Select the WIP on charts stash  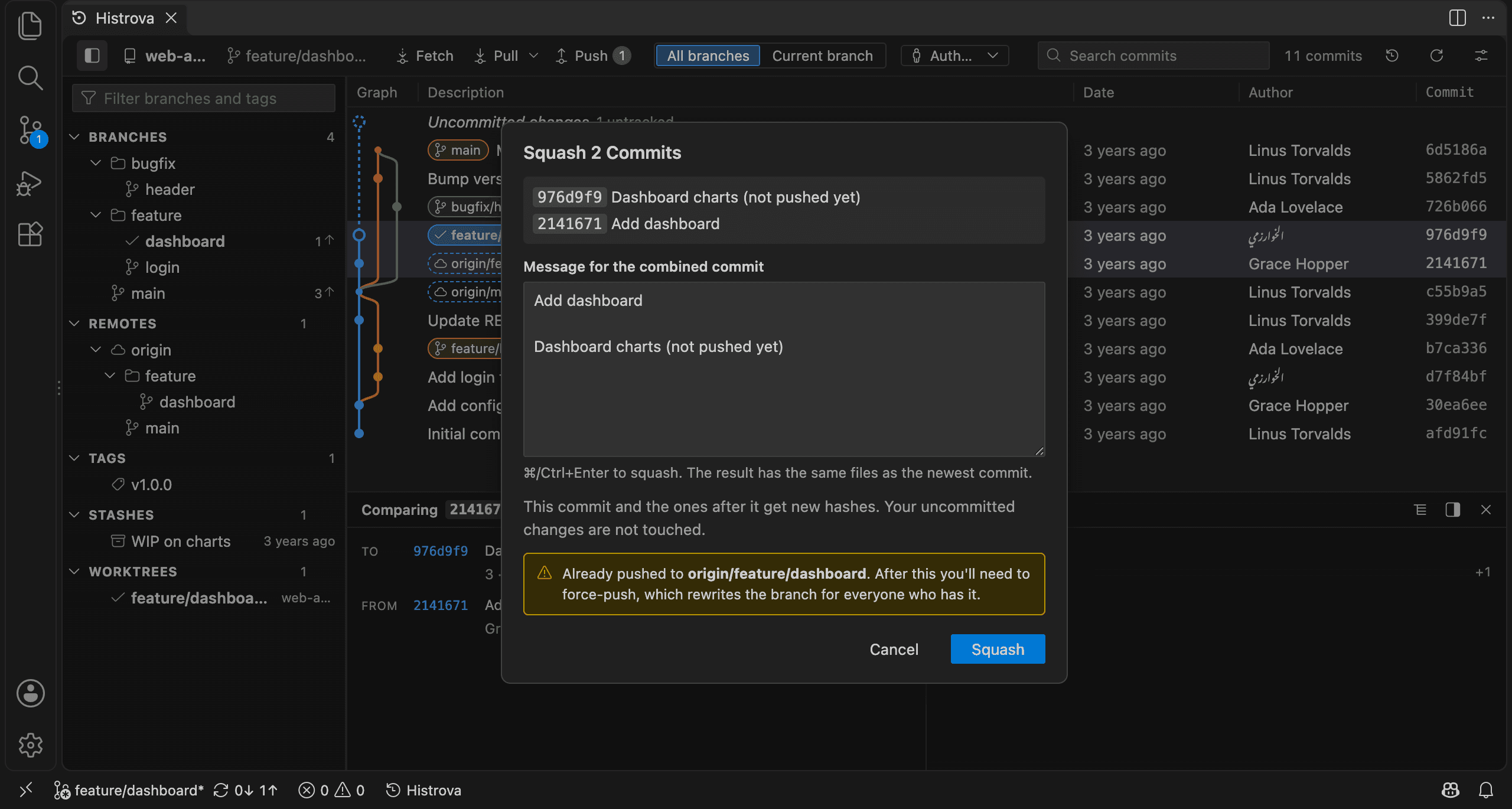(x=203, y=541)
